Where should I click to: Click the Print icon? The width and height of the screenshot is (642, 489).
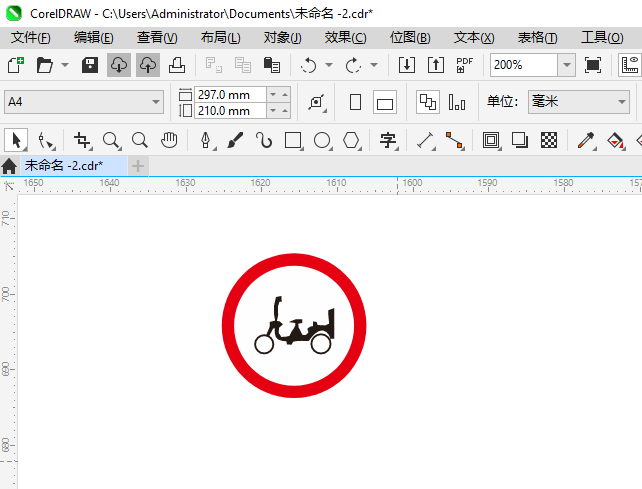(177, 65)
